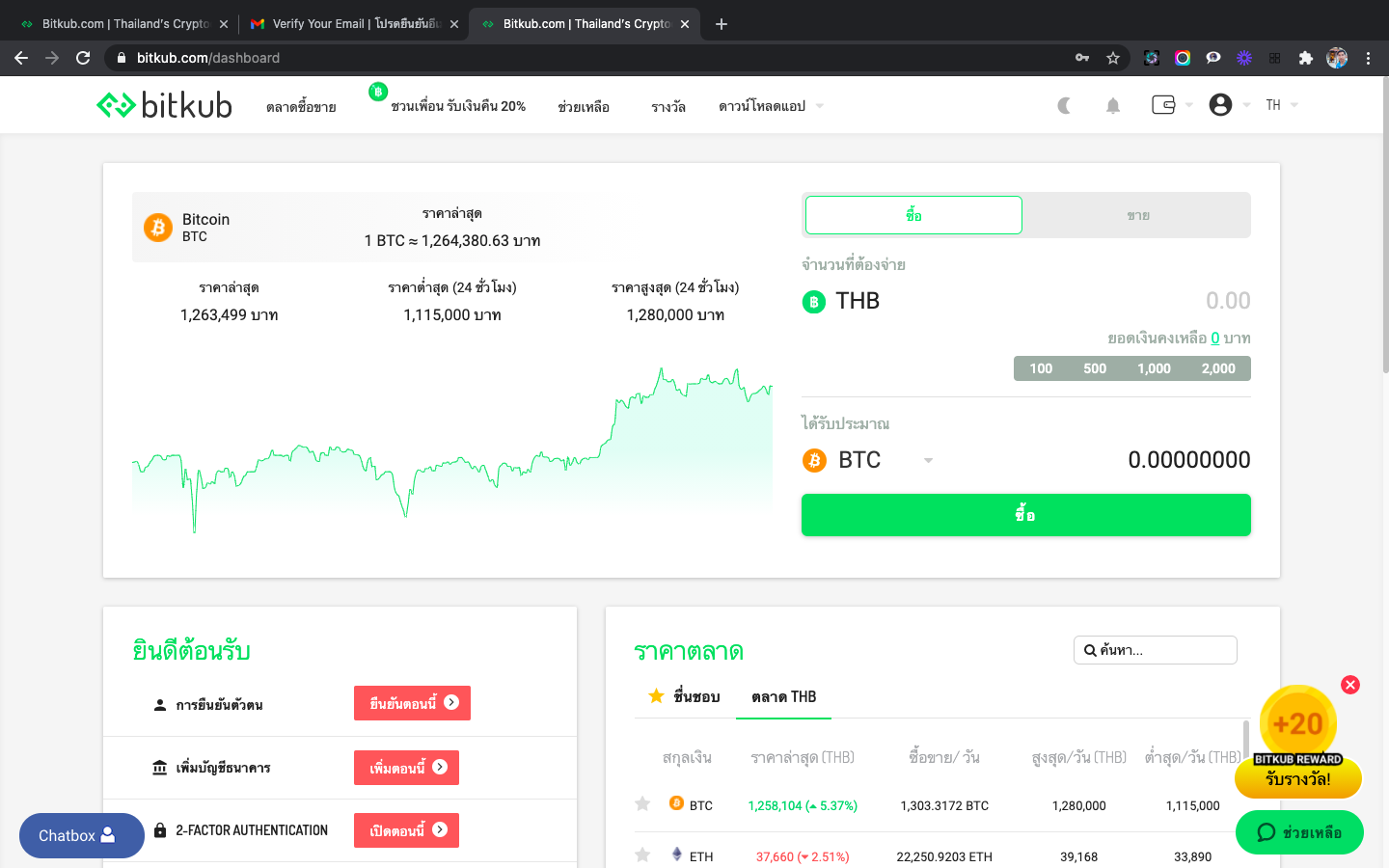Toggle dark mode moon icon

point(1064,105)
